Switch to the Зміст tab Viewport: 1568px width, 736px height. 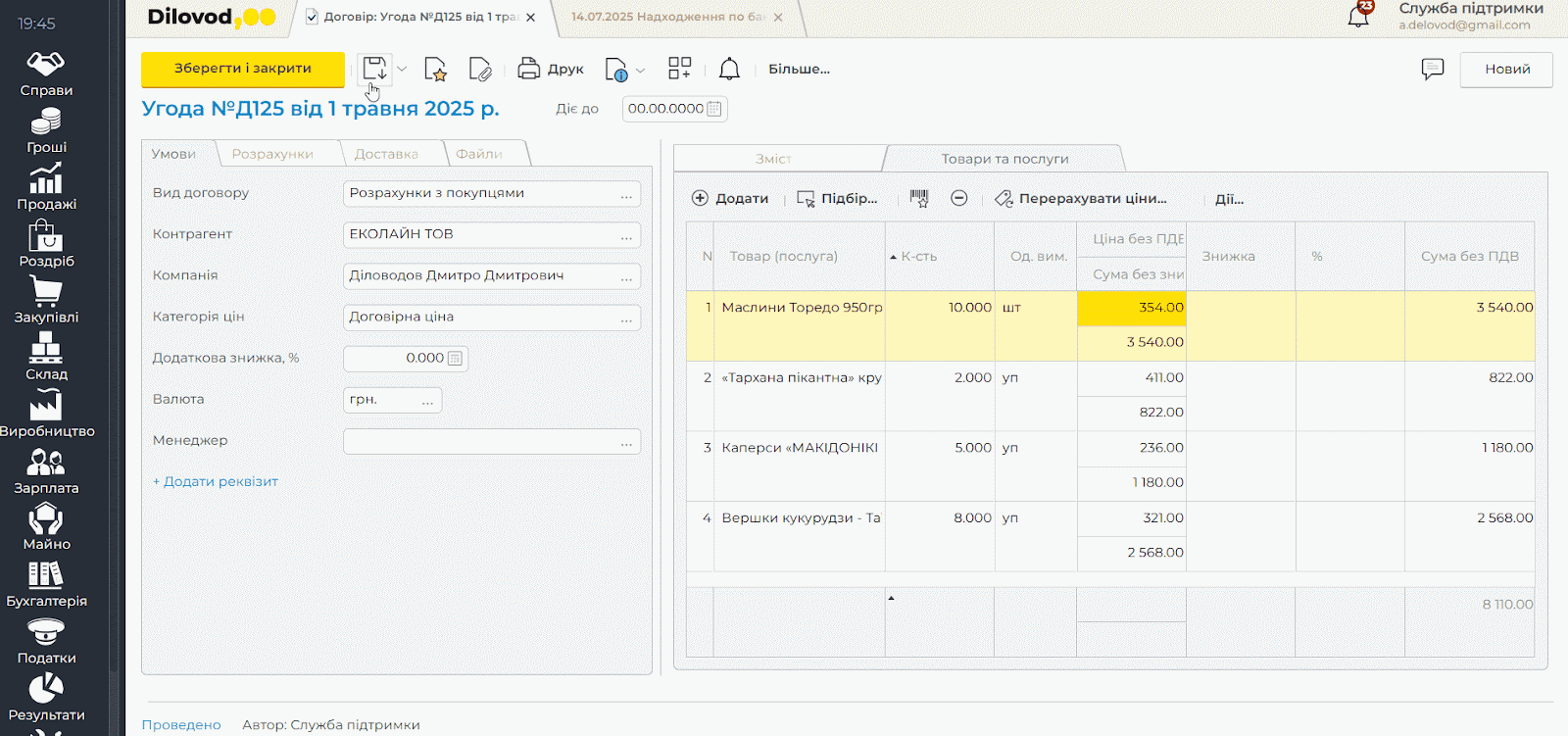point(773,159)
